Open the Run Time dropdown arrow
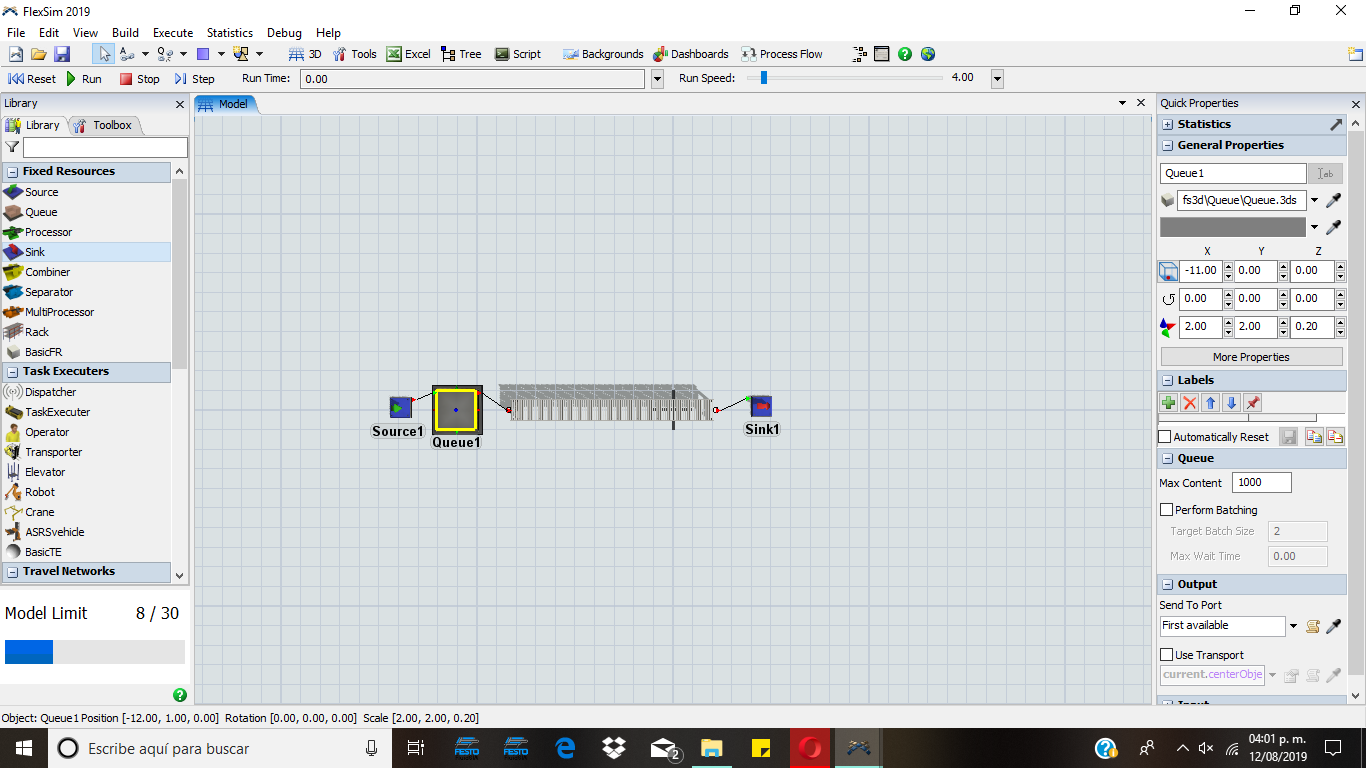 click(x=657, y=78)
